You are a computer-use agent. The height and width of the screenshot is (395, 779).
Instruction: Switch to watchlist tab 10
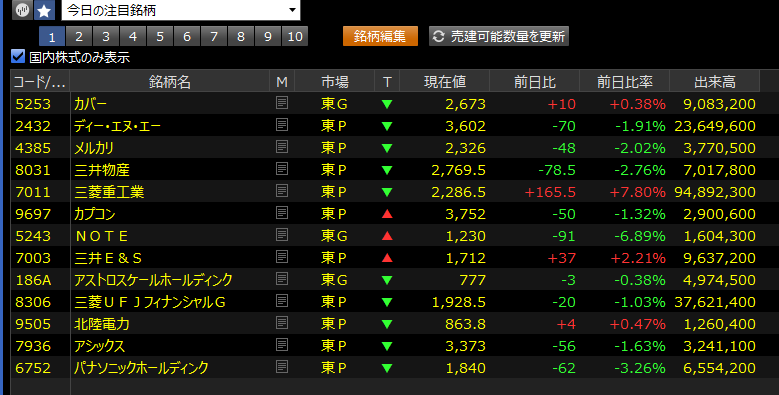tap(295, 36)
